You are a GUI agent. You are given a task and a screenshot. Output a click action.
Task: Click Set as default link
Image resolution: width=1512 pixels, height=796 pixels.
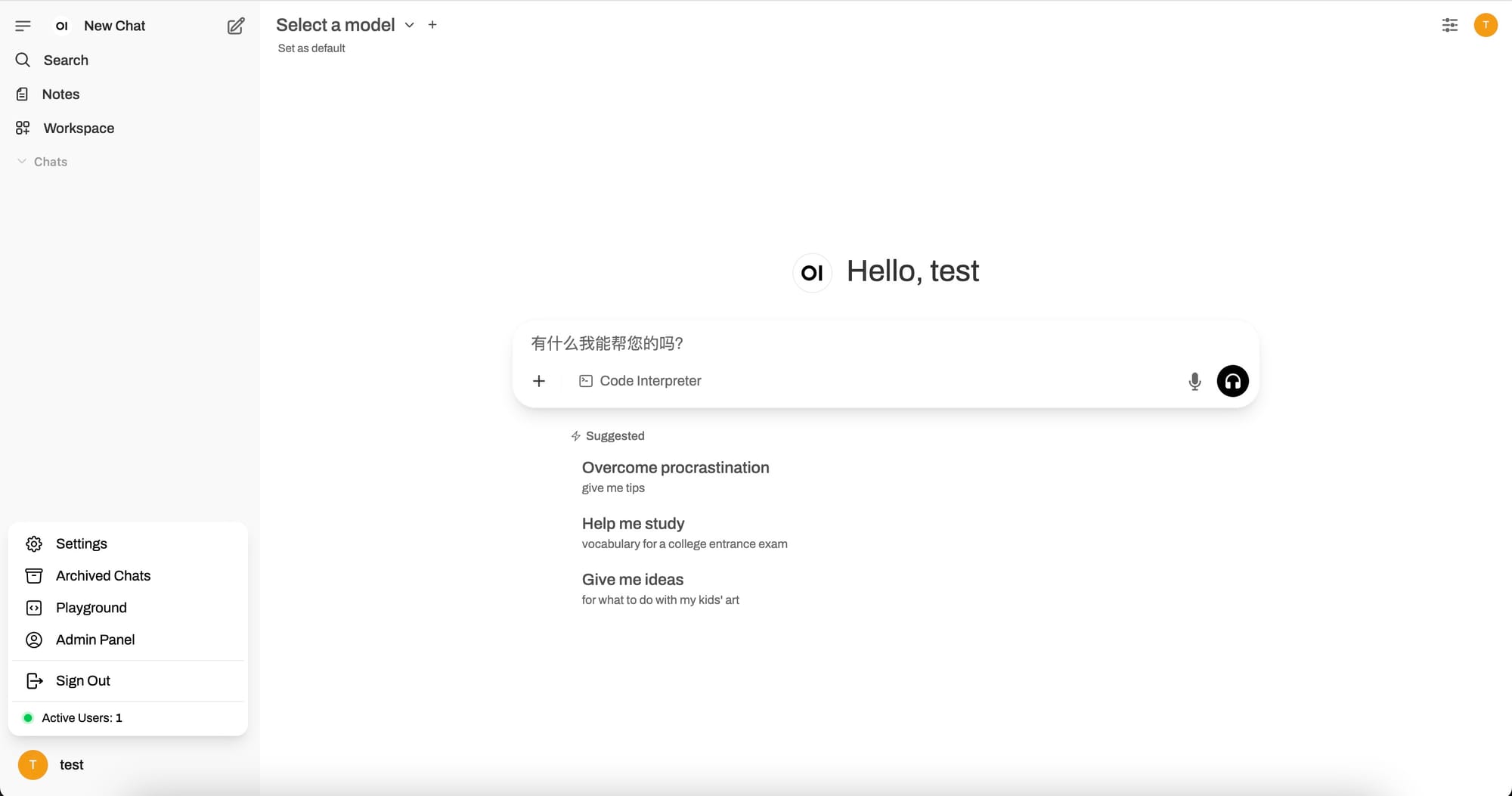point(311,48)
